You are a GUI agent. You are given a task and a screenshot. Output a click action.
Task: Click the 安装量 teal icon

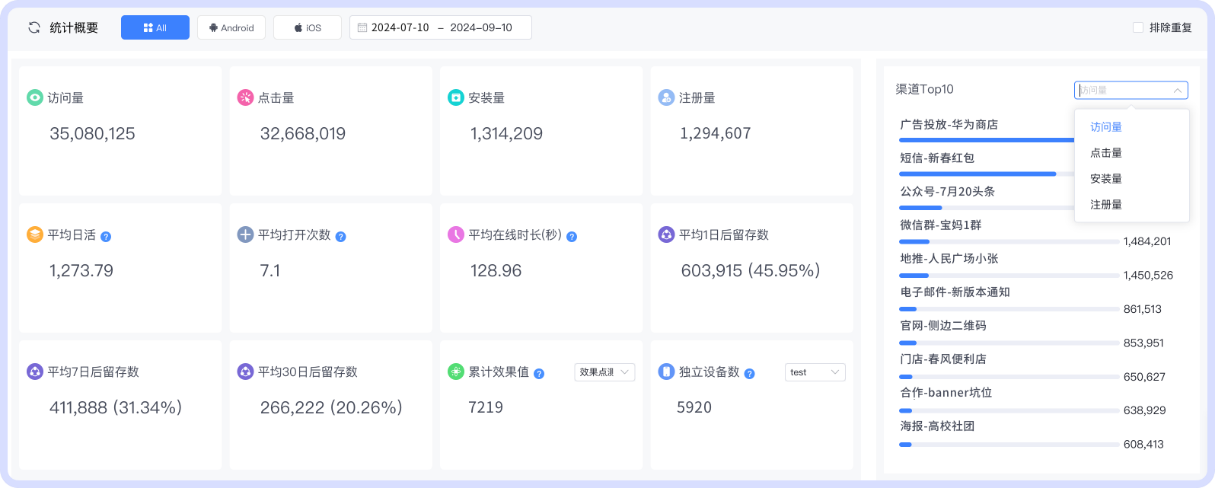coord(456,98)
